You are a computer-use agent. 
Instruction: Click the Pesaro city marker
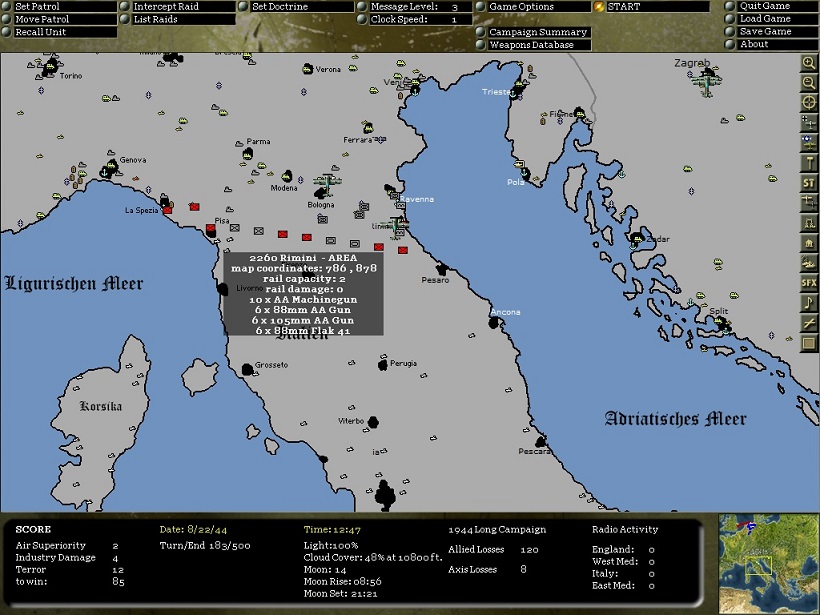click(x=442, y=270)
